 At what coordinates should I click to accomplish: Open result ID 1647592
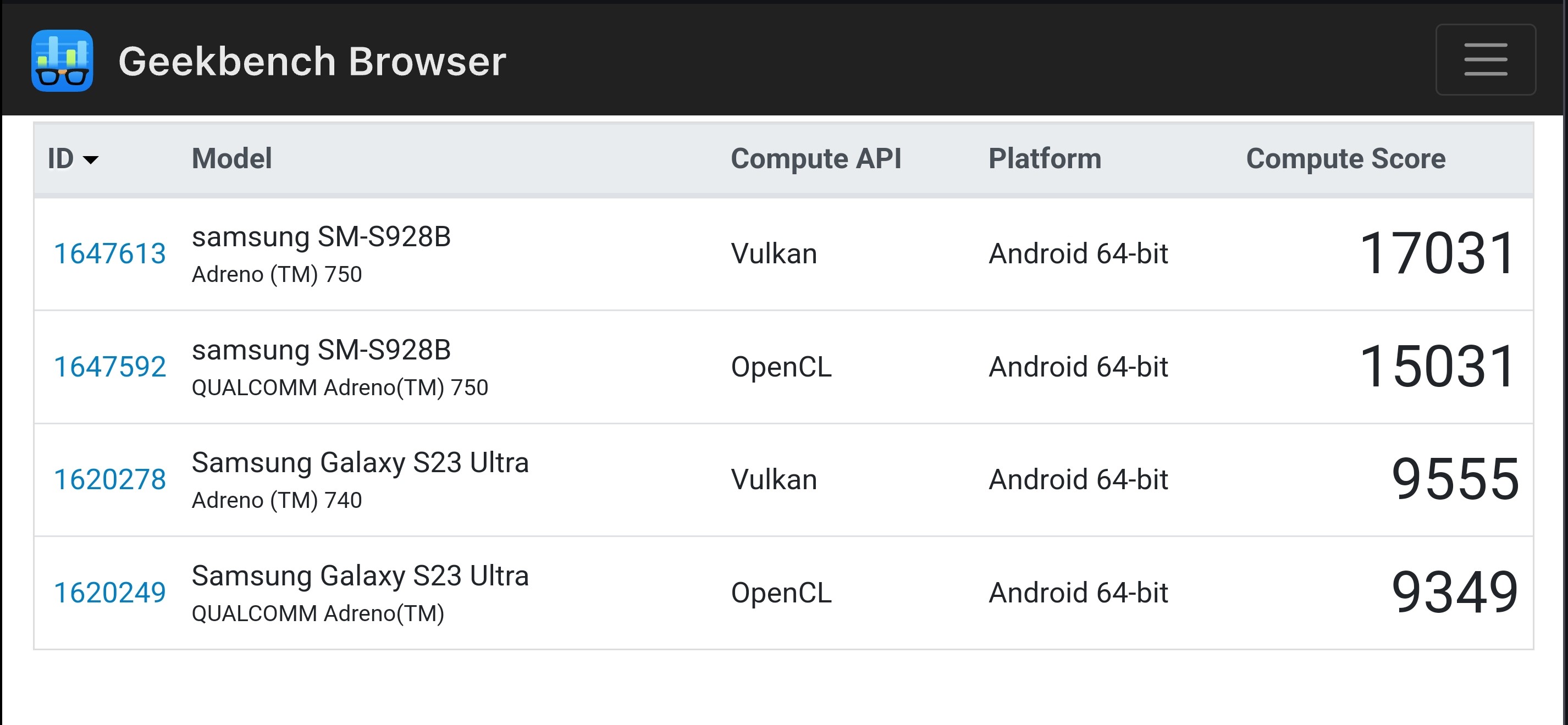(x=109, y=367)
